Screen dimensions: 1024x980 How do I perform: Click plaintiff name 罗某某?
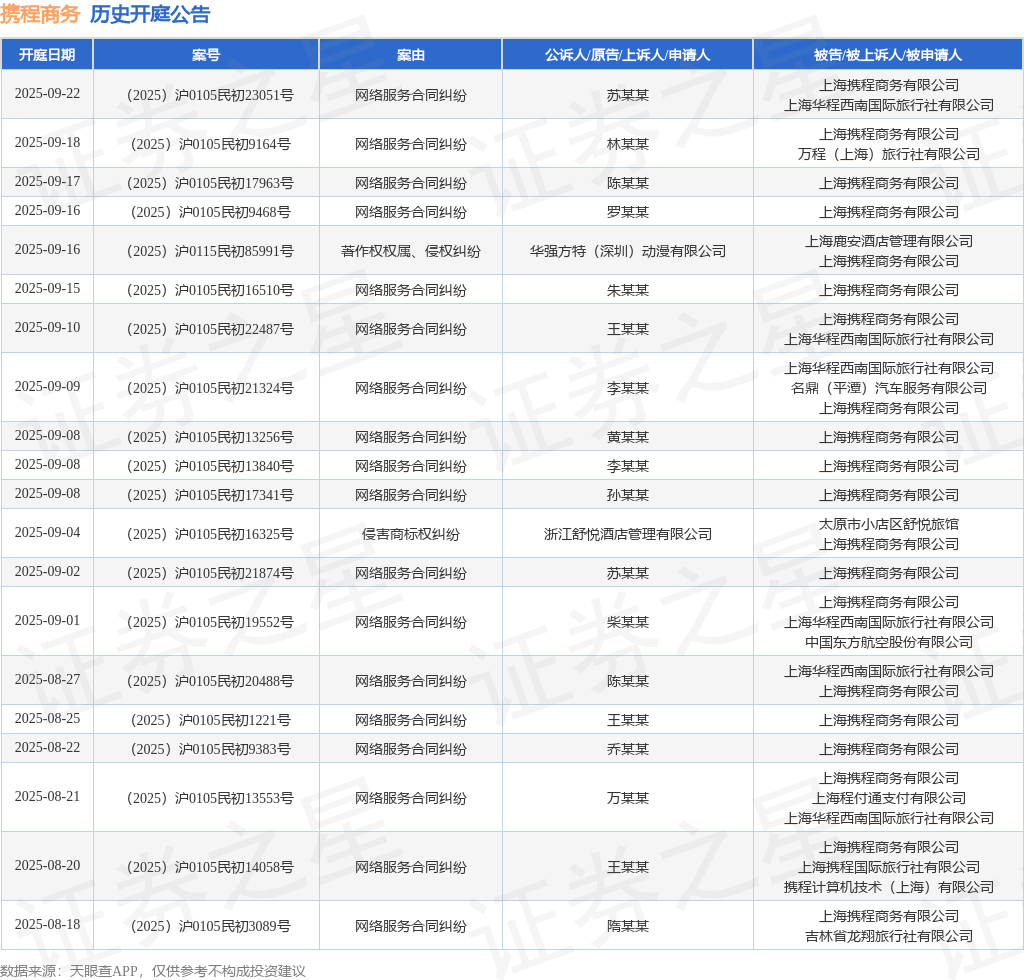pos(628,212)
